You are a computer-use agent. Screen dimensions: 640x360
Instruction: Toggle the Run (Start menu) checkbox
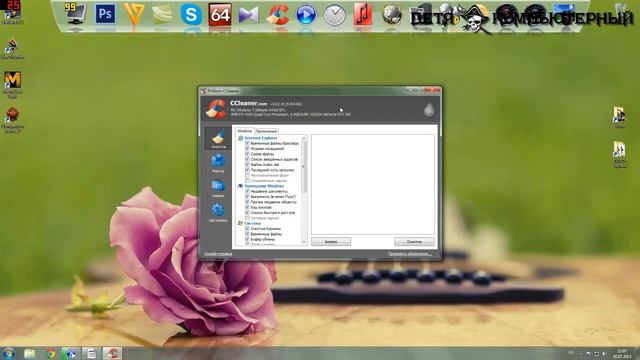247,196
